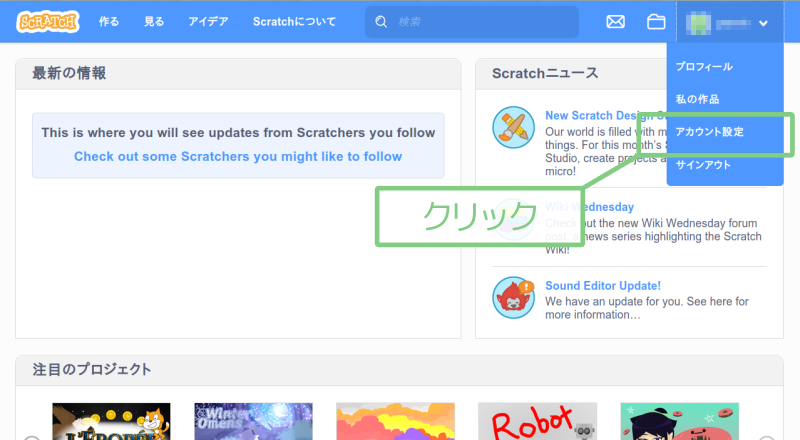Open the アイデア menu item
800x440 pixels.
tap(208, 21)
